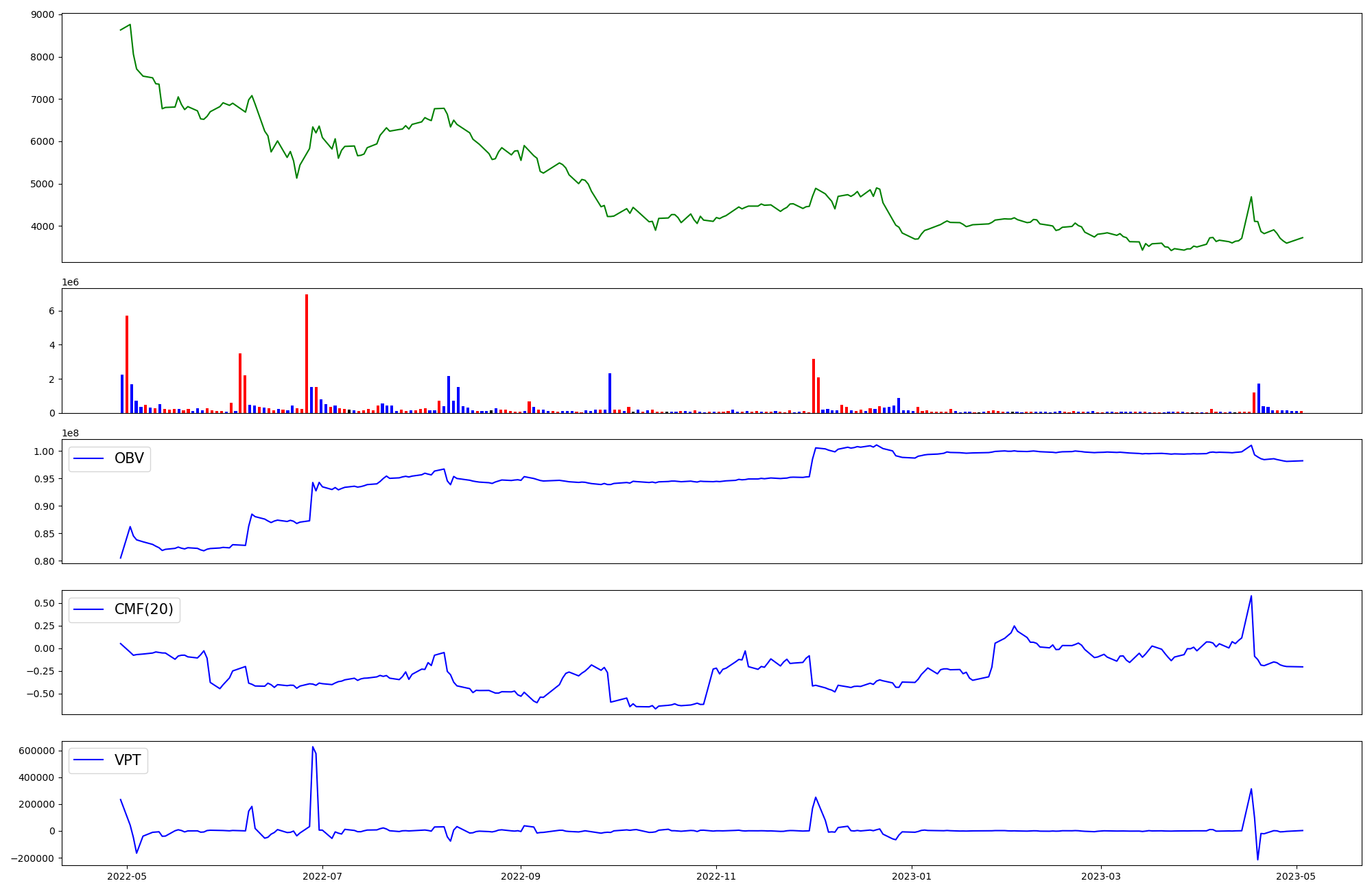Select the 2022-05 x-axis date label
This screenshot has height=892, width=1372.
coord(127,876)
